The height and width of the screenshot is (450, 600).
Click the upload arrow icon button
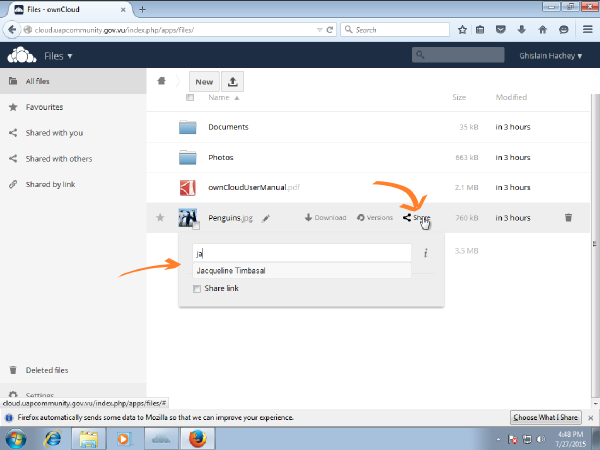coord(233,82)
